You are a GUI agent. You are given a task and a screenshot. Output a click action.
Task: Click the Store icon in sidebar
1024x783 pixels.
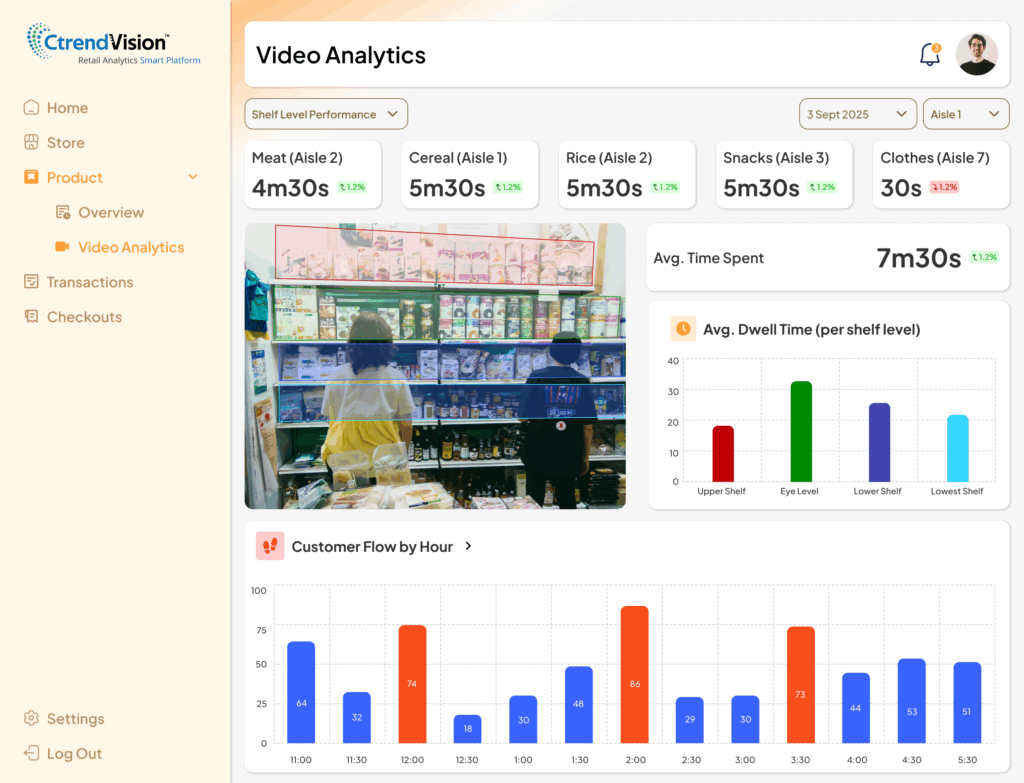32,143
